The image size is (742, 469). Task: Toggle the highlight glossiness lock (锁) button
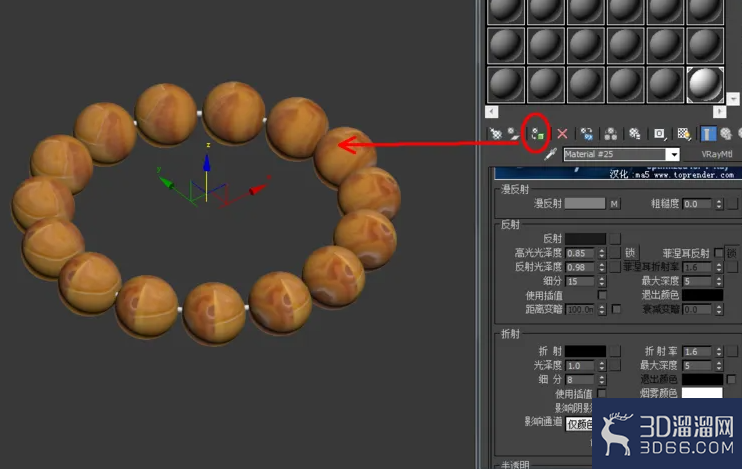pyautogui.click(x=630, y=253)
